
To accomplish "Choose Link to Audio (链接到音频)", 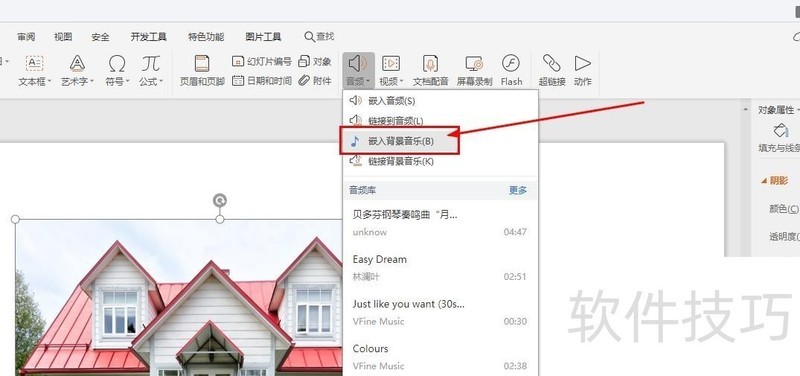I will coord(441,121).
